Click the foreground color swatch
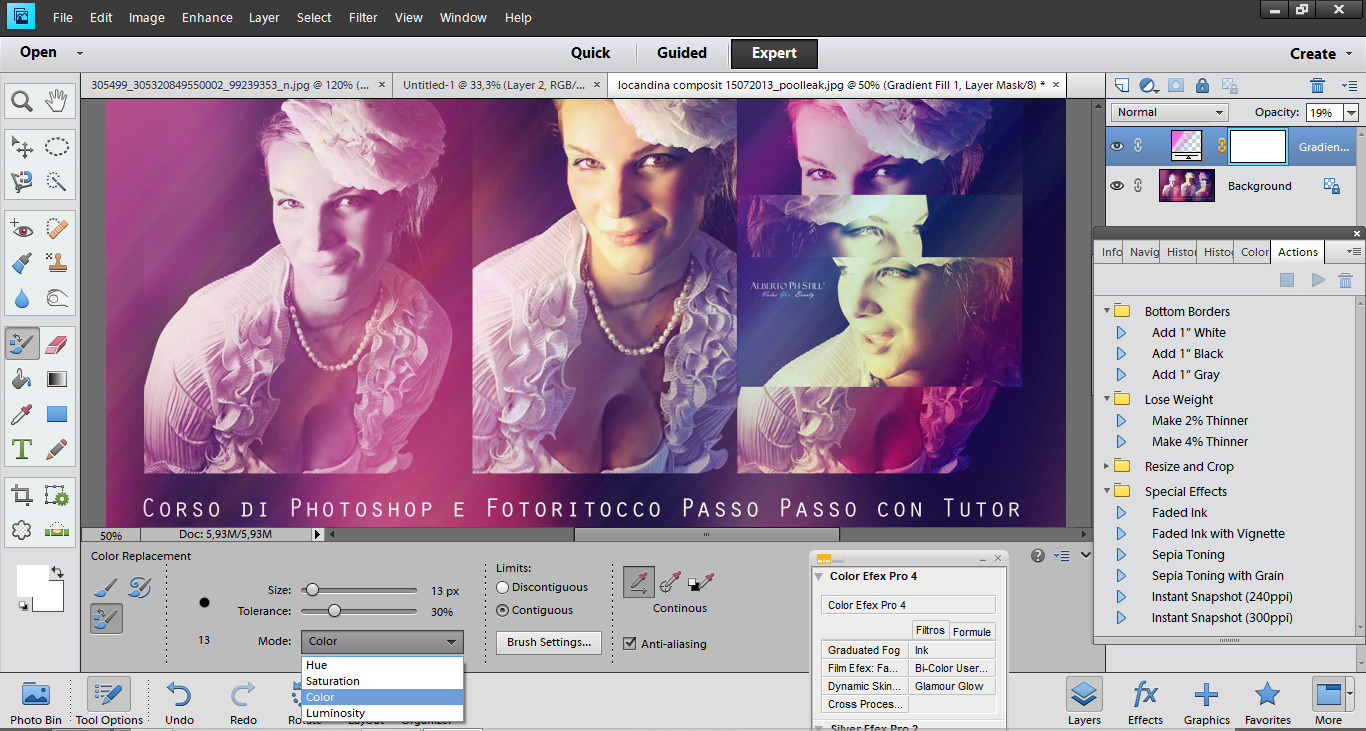This screenshot has width=1366, height=731. (32, 580)
